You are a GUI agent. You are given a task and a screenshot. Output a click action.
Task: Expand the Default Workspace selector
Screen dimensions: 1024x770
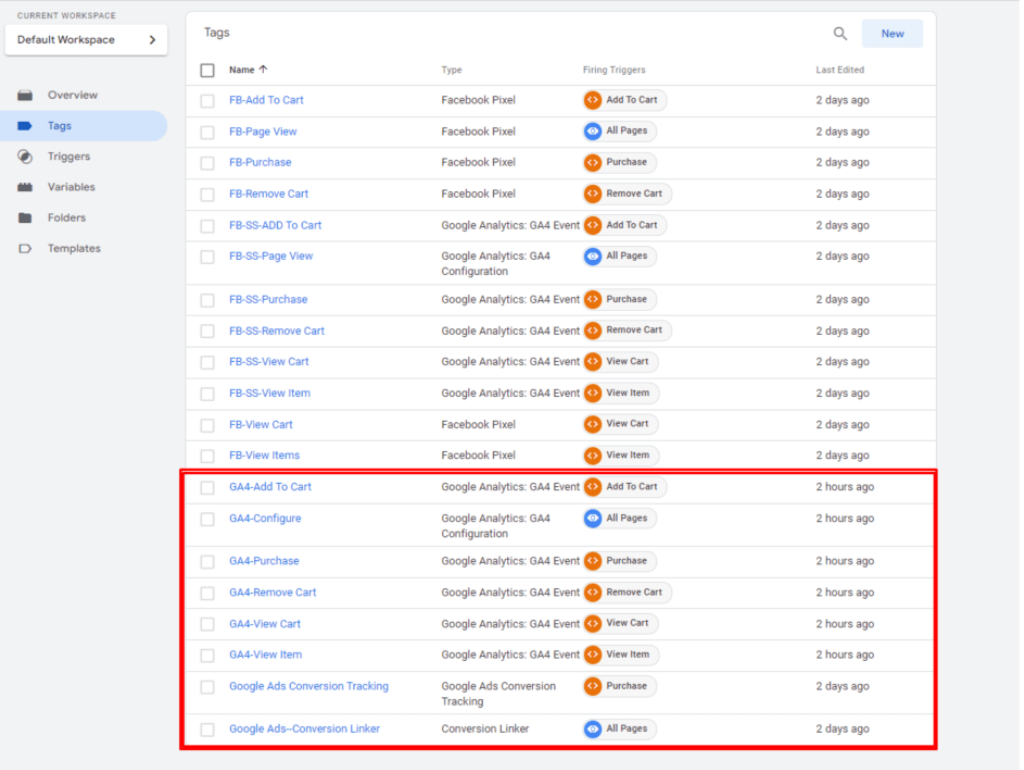coord(86,40)
